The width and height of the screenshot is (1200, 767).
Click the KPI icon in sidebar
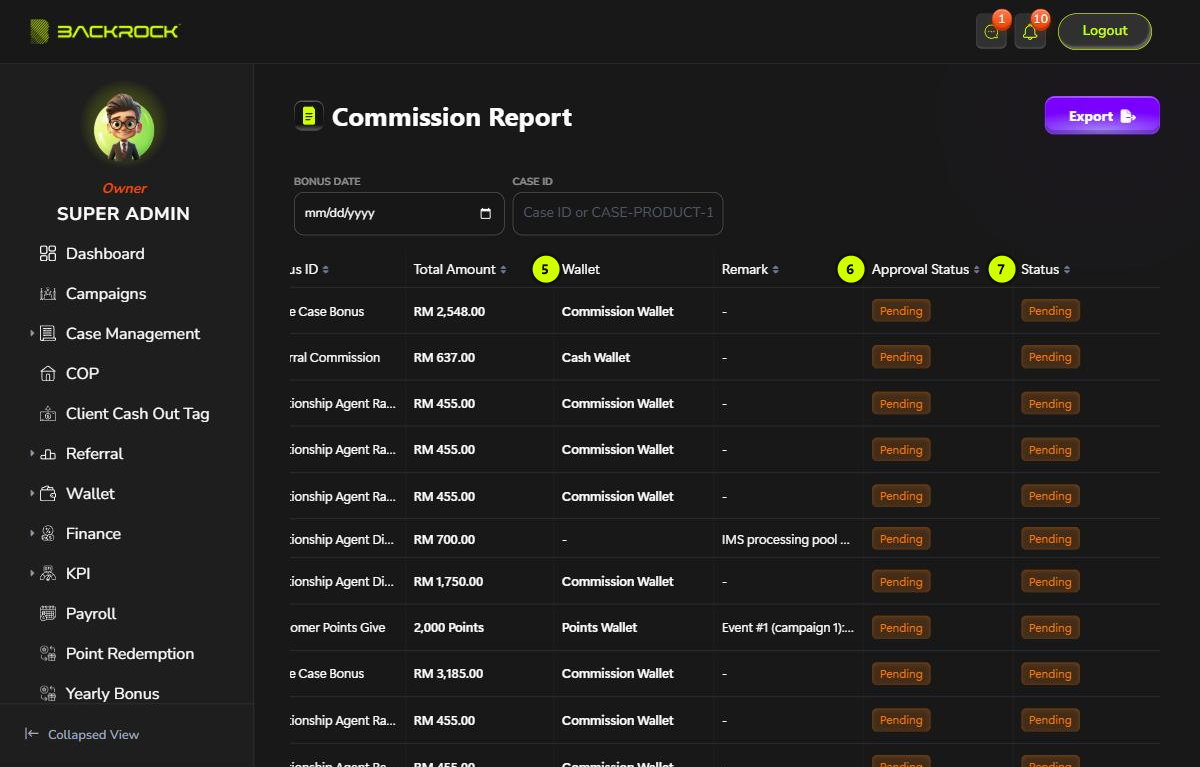pos(47,574)
